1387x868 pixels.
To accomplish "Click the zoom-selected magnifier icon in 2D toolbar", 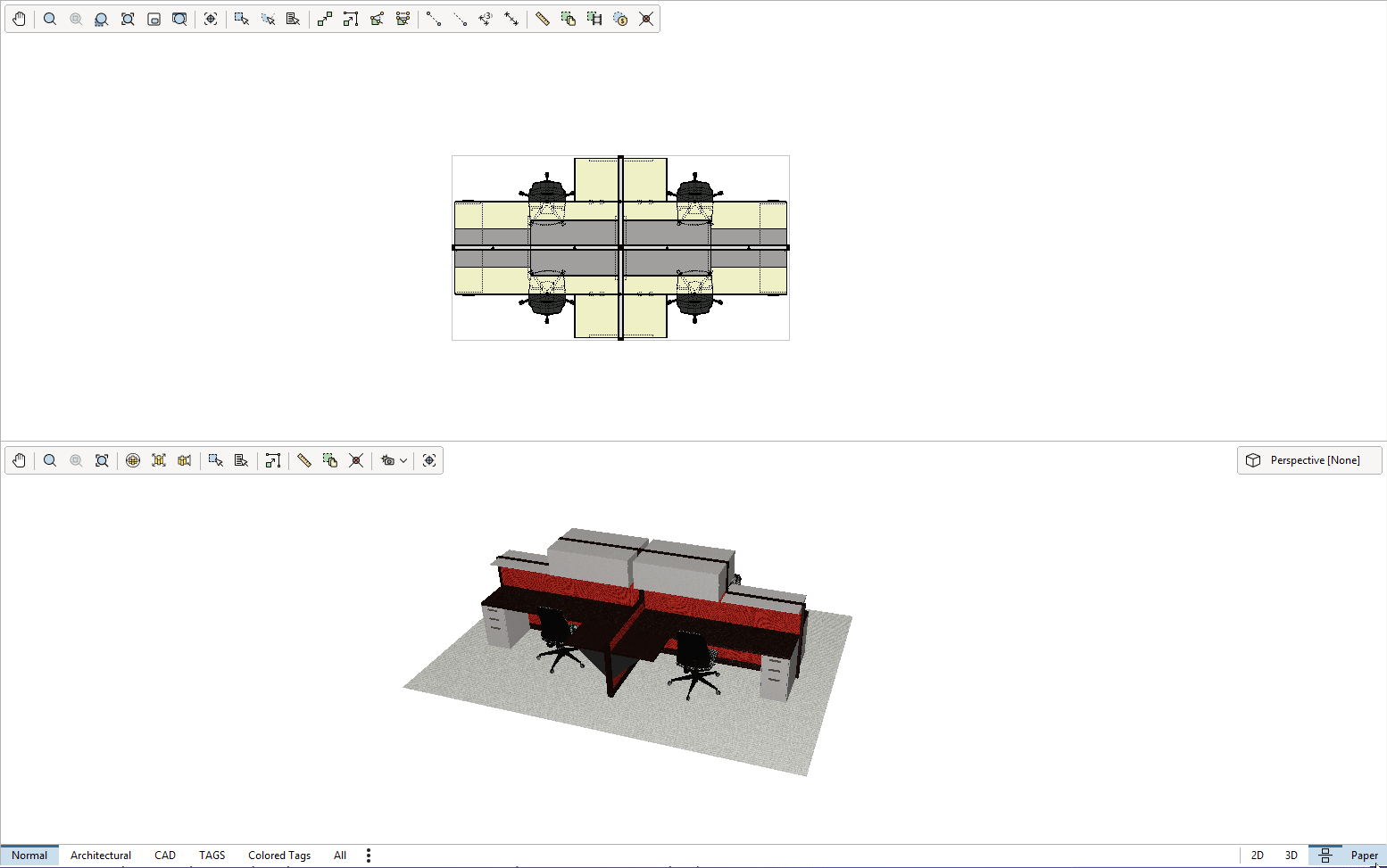I will 179,19.
